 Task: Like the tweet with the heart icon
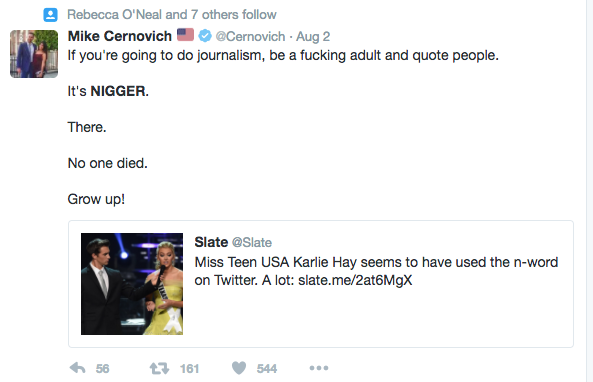click(x=239, y=368)
